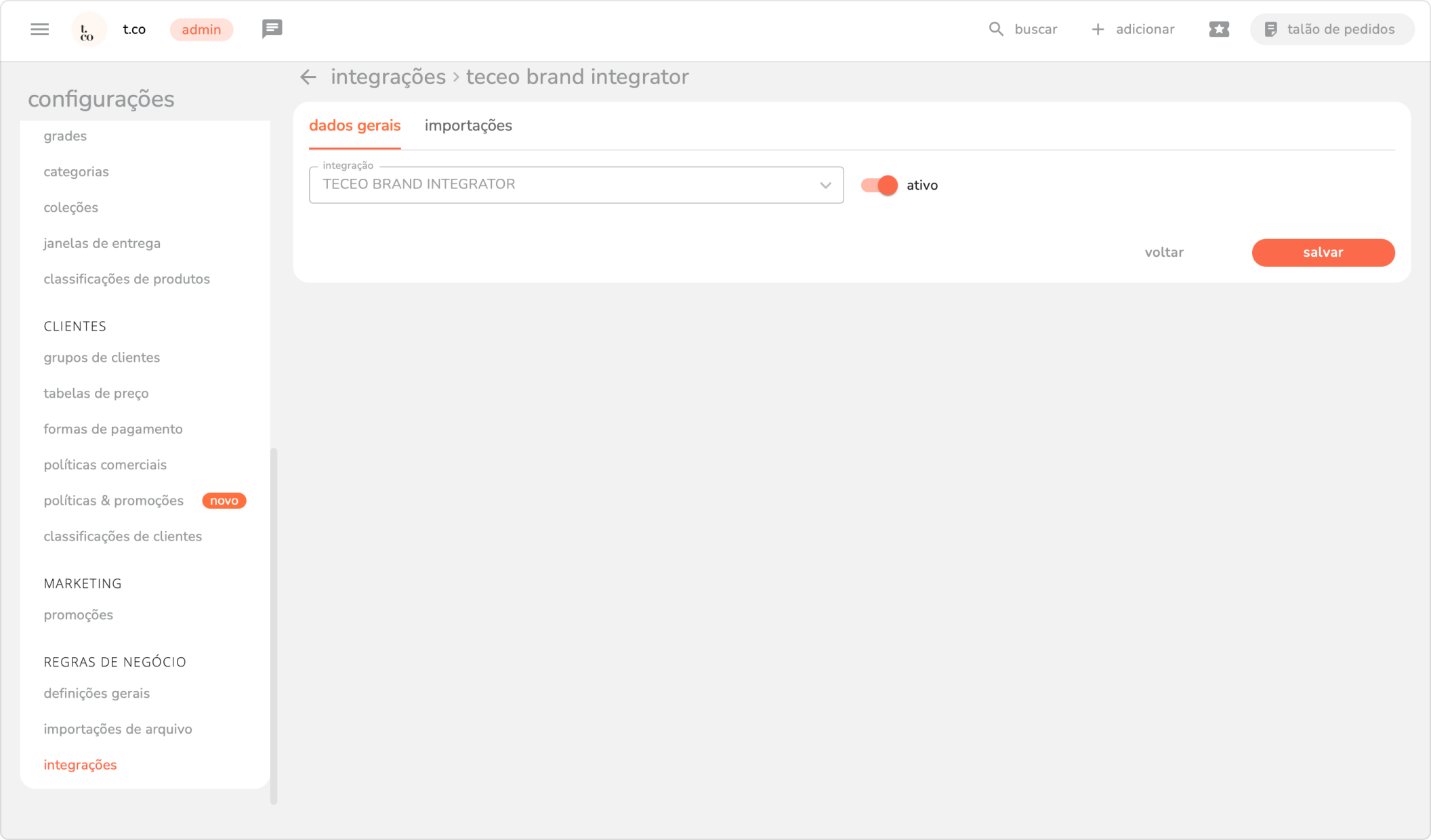The height and width of the screenshot is (840, 1431).
Task: Select the dados gerais tab
Action: [x=354, y=126]
